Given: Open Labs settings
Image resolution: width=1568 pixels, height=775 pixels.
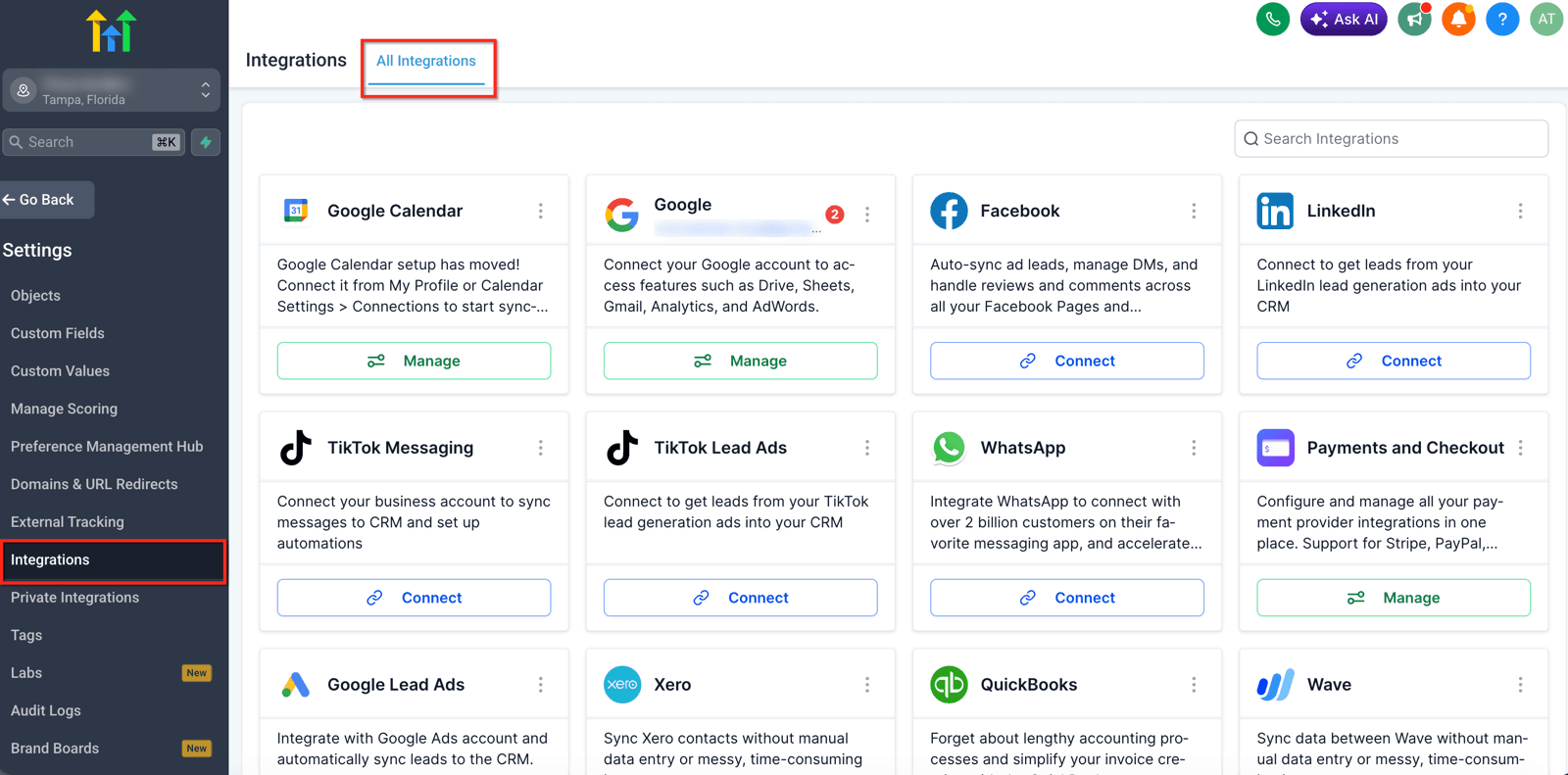Looking at the screenshot, I should click(26, 673).
